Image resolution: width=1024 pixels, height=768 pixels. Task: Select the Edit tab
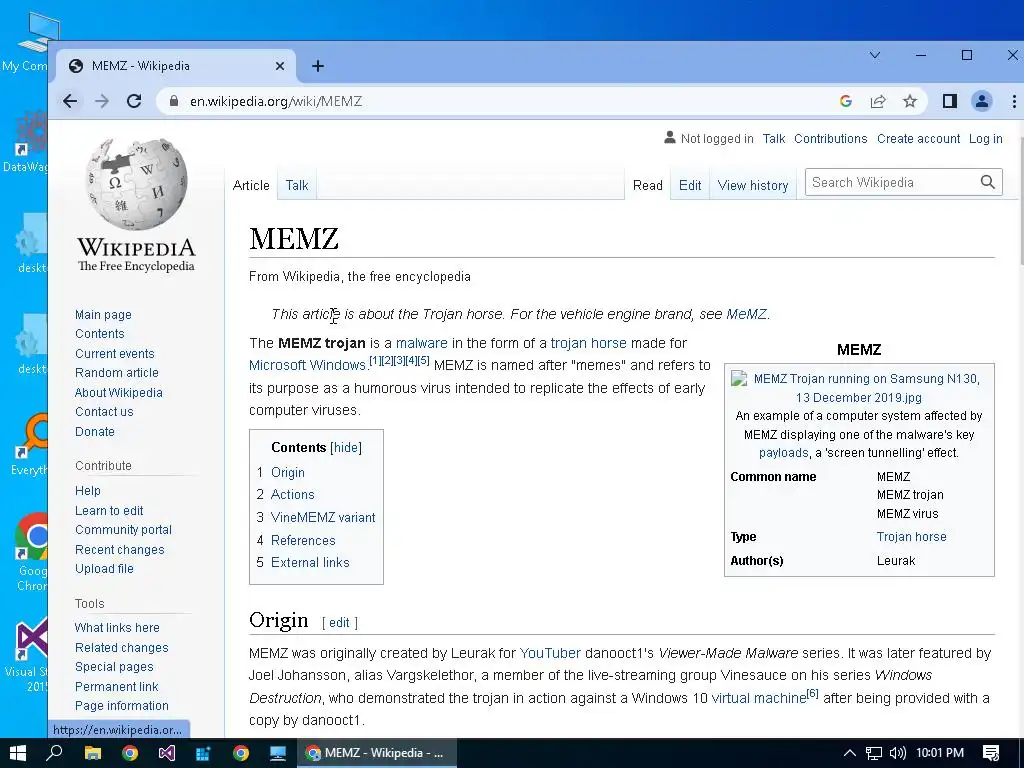(690, 185)
